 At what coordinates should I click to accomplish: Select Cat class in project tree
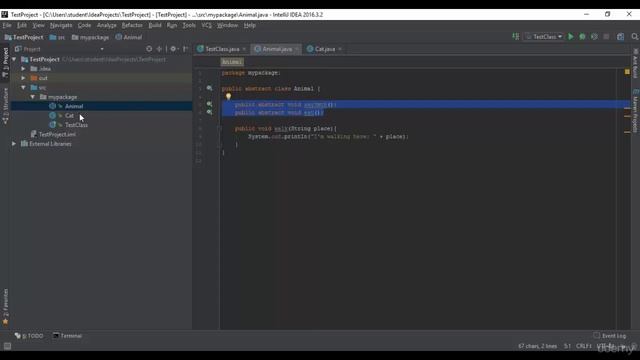[69, 116]
